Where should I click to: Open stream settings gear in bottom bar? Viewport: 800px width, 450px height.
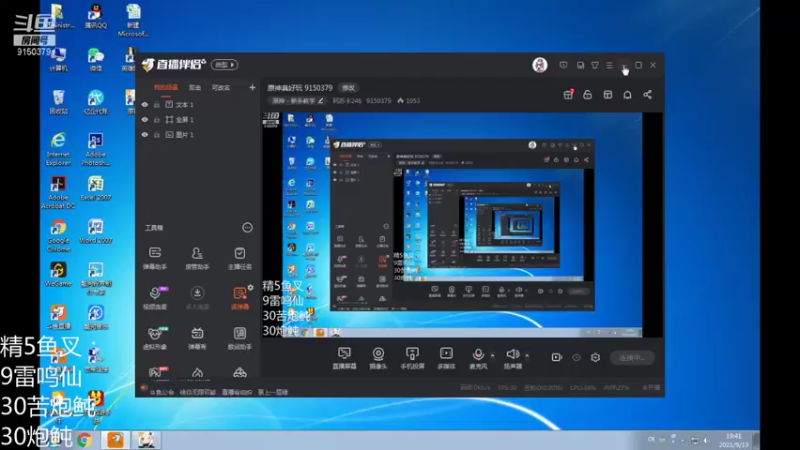click(595, 358)
